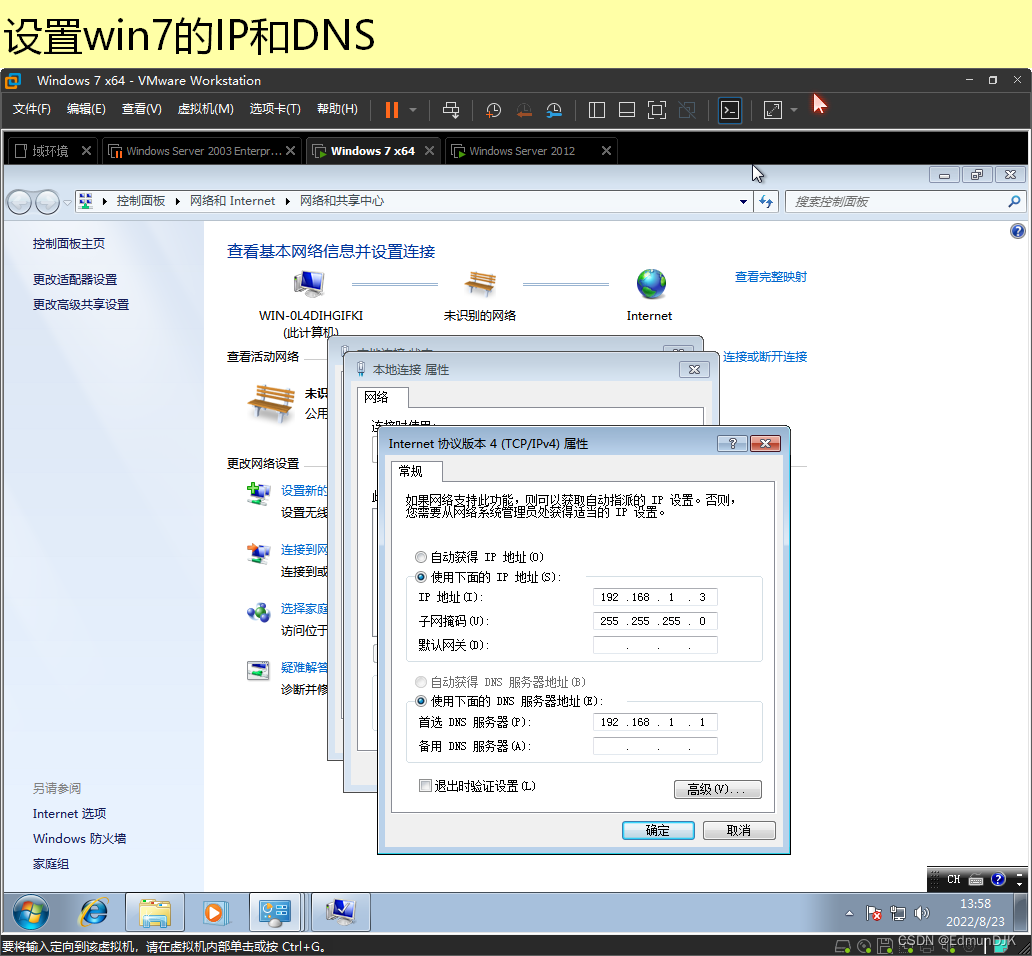1032x956 pixels.
Task: Open Windows Media Player taskbar icon
Action: point(214,913)
